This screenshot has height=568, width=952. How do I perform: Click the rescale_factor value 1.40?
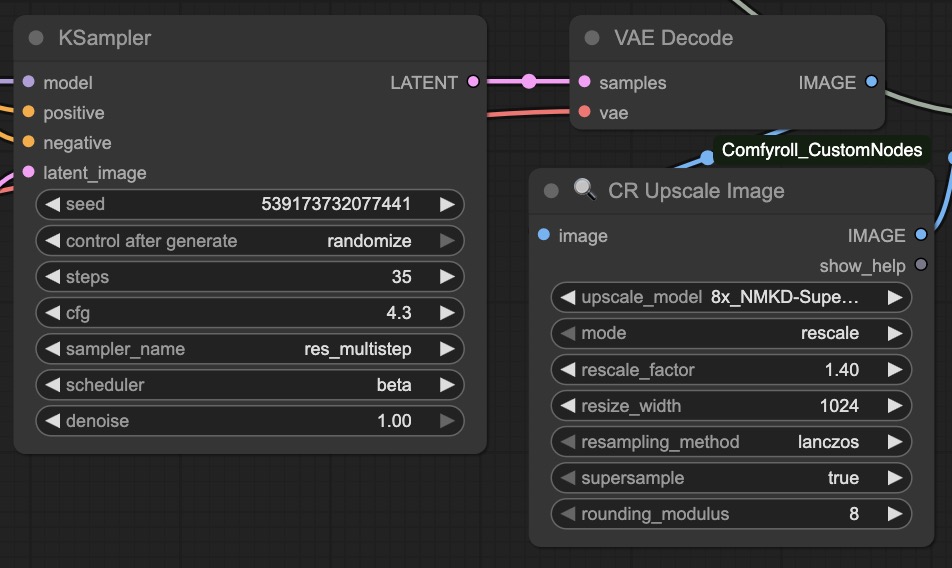tap(842, 370)
